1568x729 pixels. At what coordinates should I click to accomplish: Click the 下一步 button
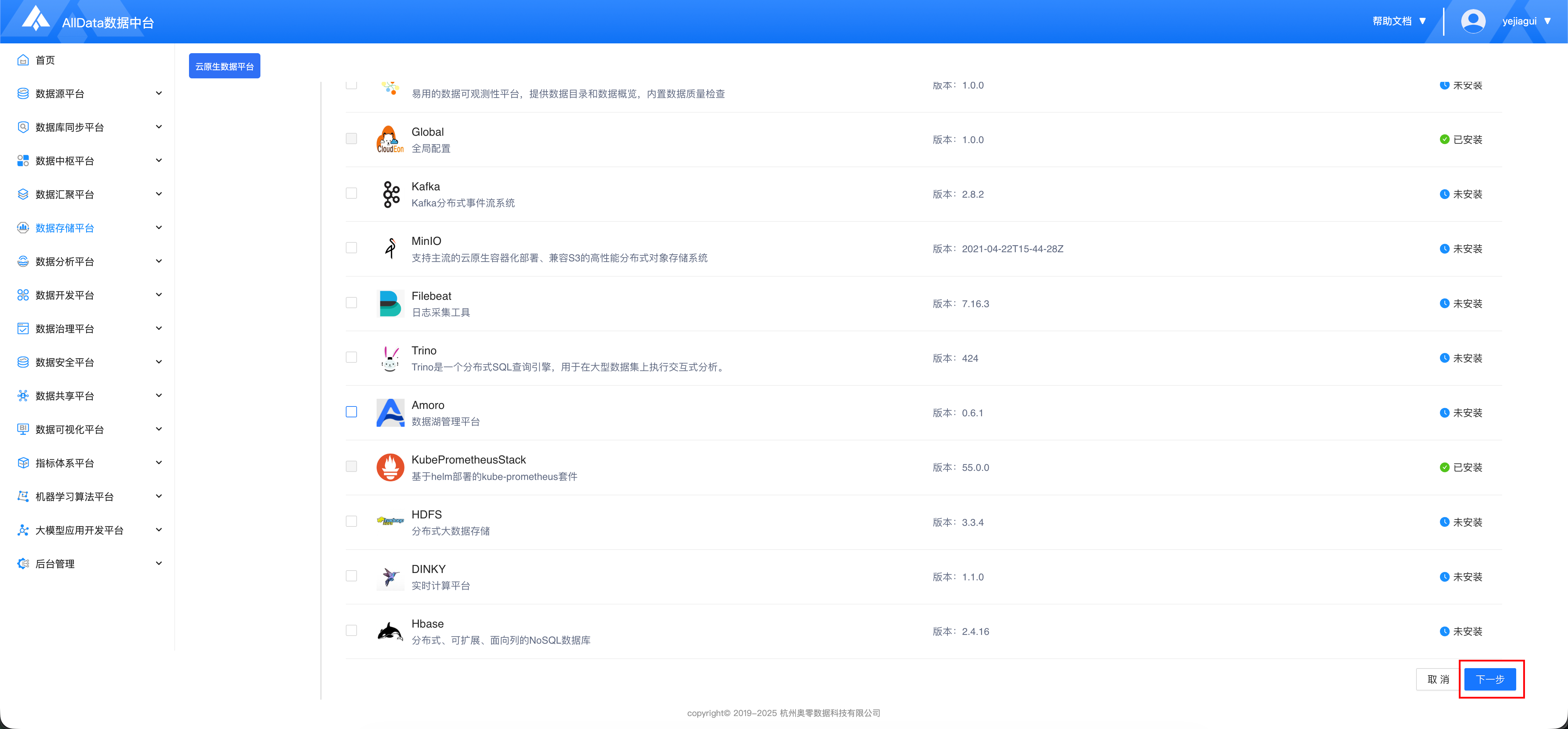(x=1490, y=679)
